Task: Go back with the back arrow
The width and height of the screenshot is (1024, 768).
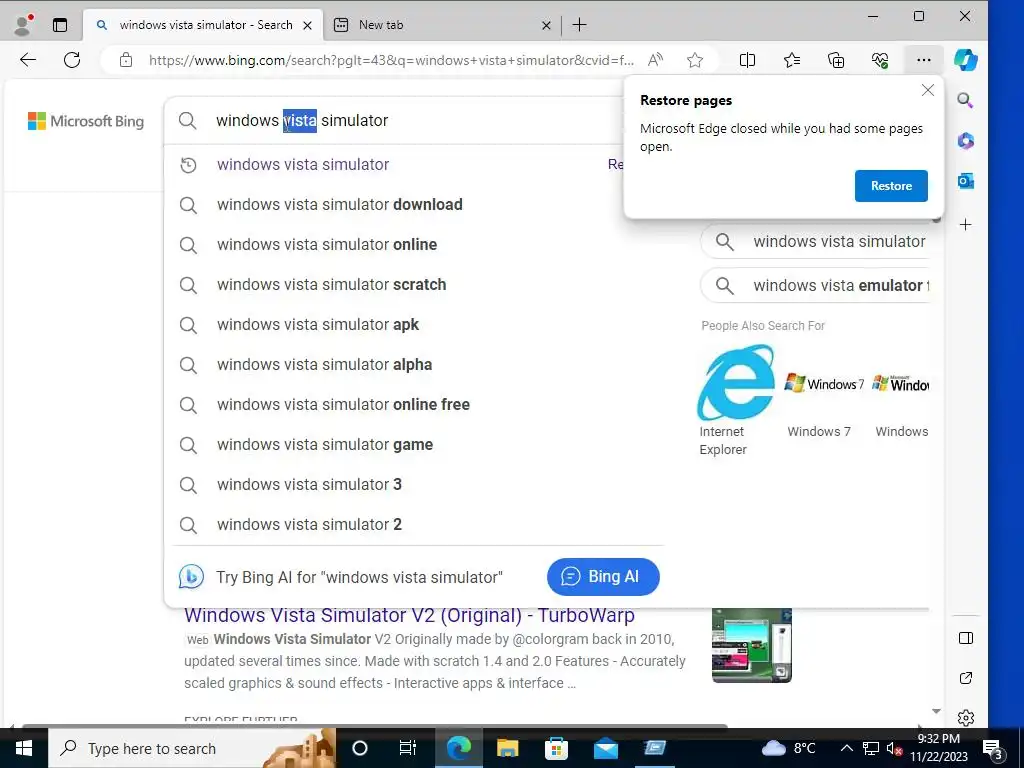Action: click(x=27, y=60)
